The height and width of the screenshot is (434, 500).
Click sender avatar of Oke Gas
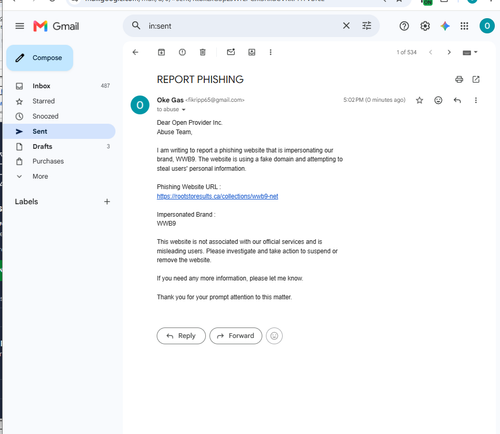(x=140, y=105)
